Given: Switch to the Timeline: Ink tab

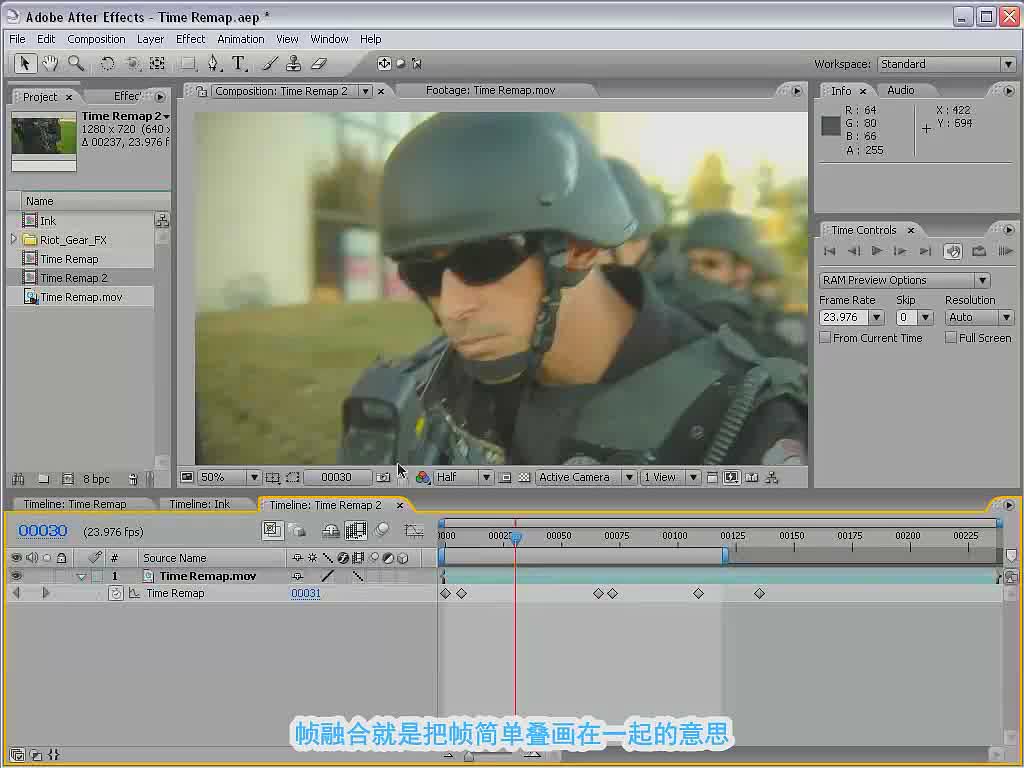Looking at the screenshot, I should (199, 504).
